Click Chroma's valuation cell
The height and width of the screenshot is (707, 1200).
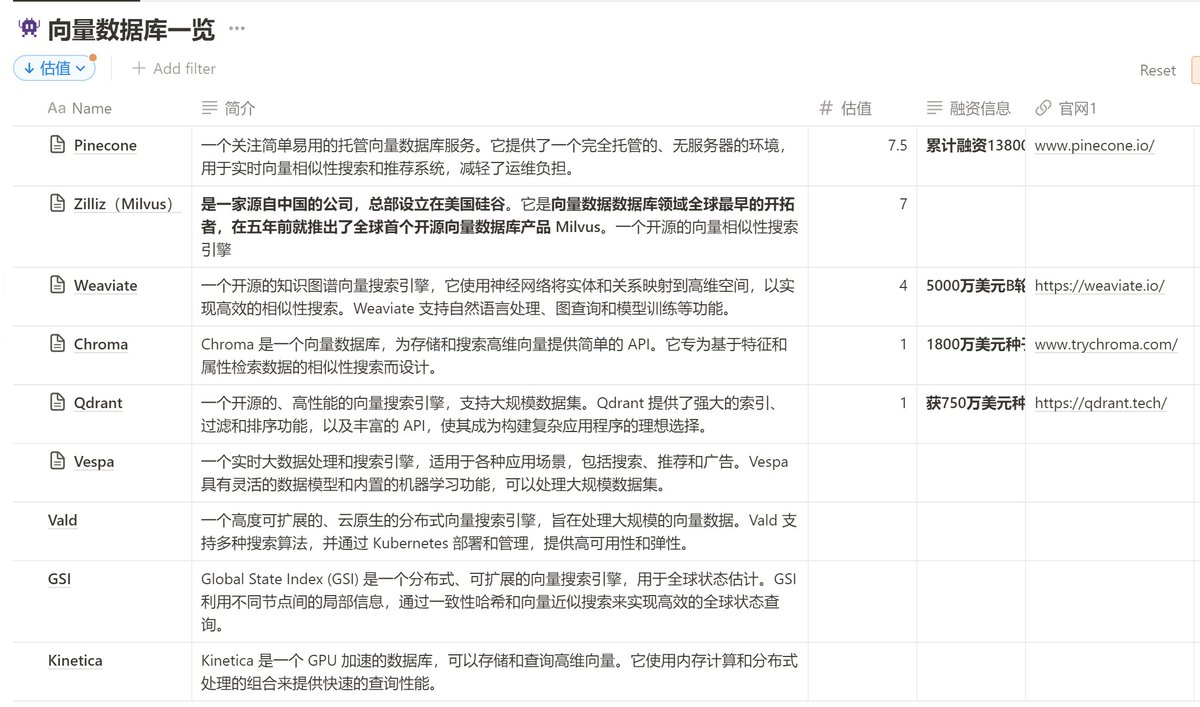(862, 355)
